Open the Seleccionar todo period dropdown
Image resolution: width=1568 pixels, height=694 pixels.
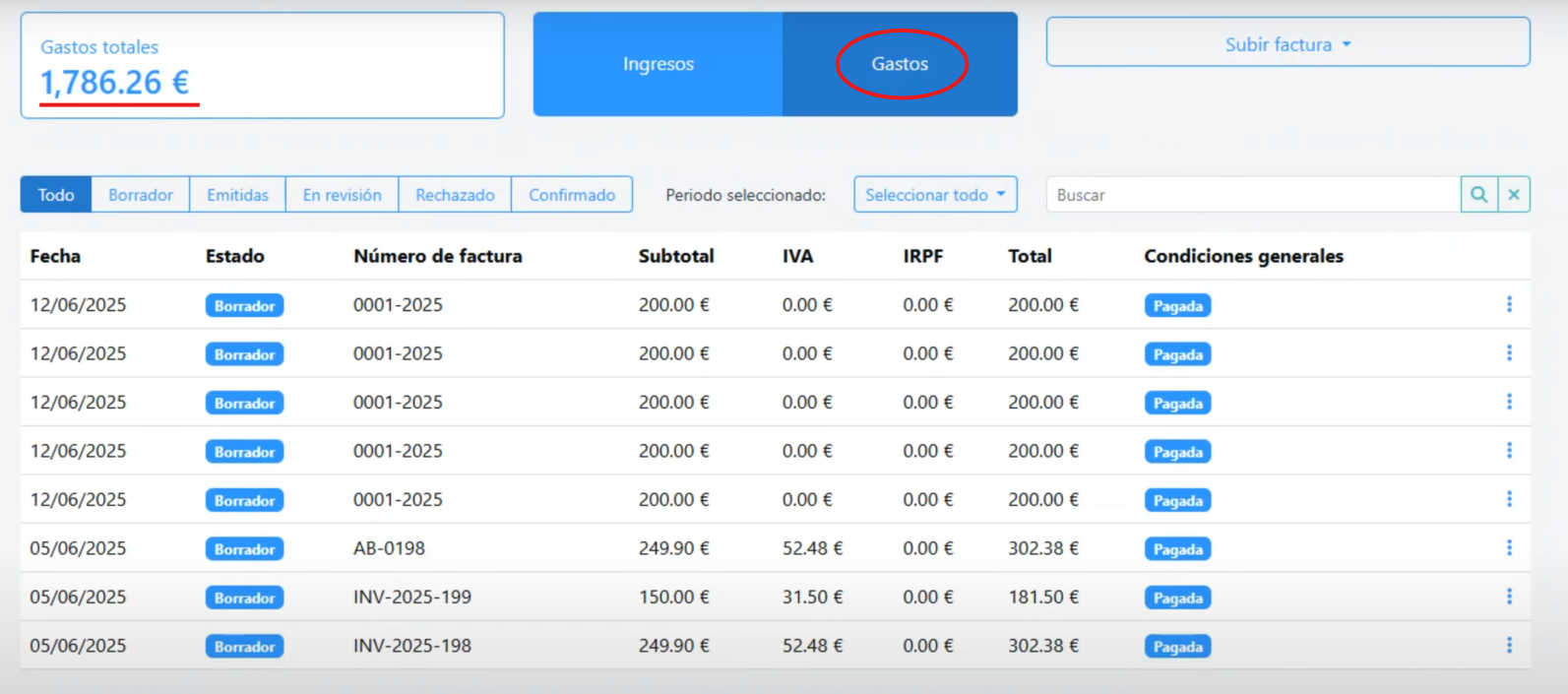click(x=934, y=195)
